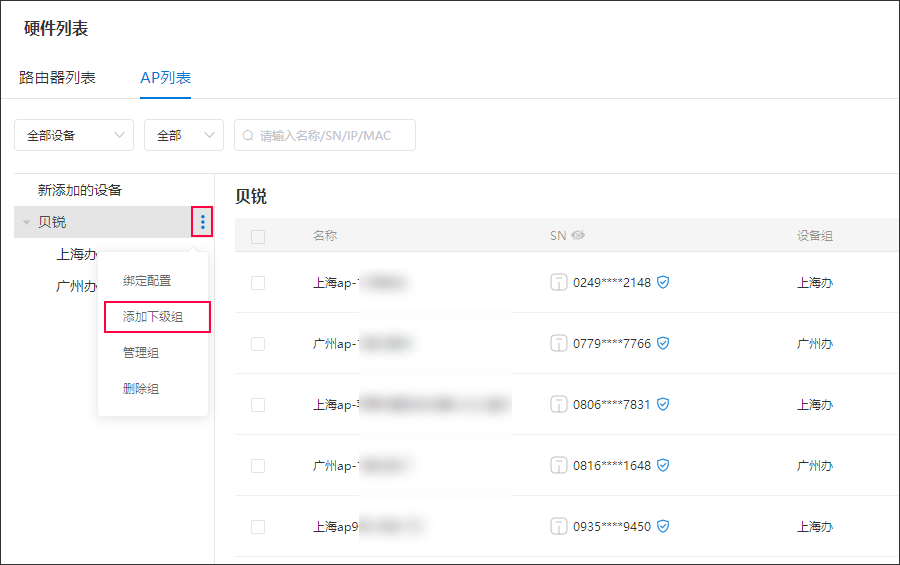Click shield icon next to 0935****9450
Screen dimensions: 900x565
tap(663, 526)
